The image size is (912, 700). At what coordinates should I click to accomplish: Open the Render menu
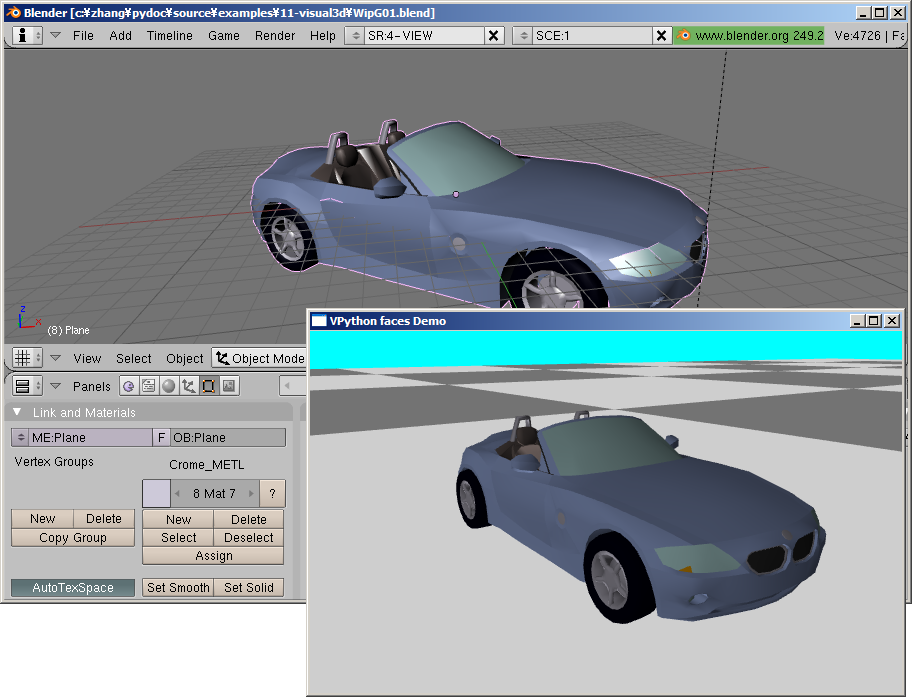pyautogui.click(x=275, y=35)
